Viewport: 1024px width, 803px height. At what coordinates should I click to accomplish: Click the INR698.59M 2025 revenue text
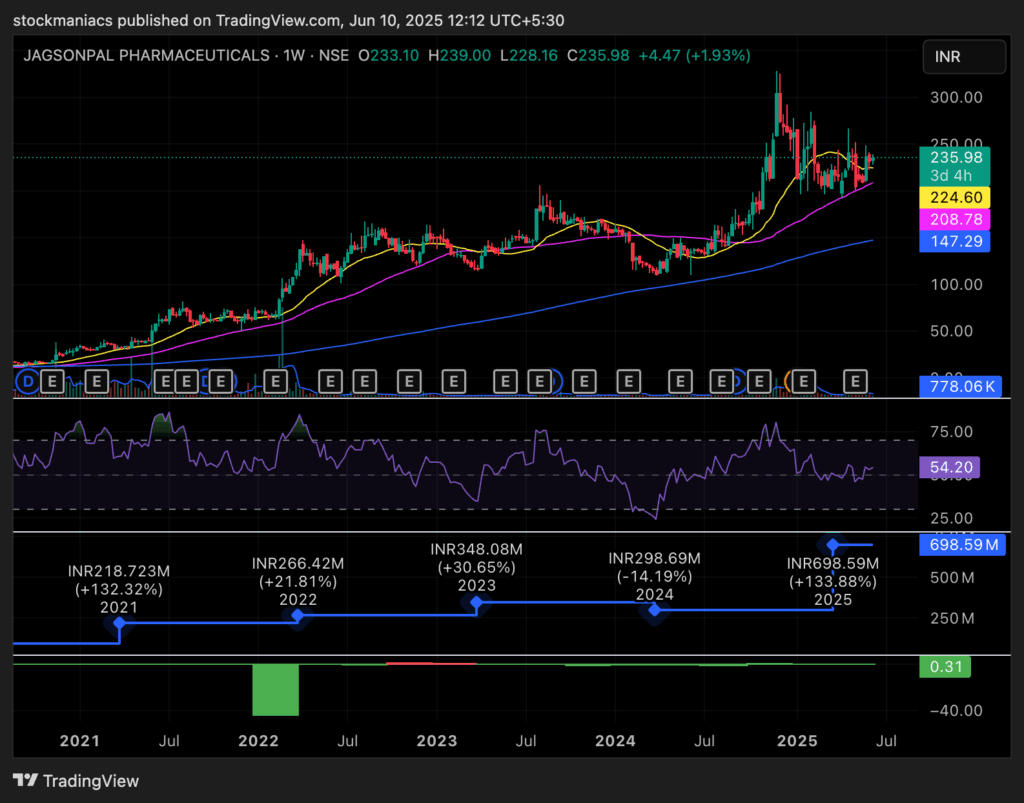[833, 563]
